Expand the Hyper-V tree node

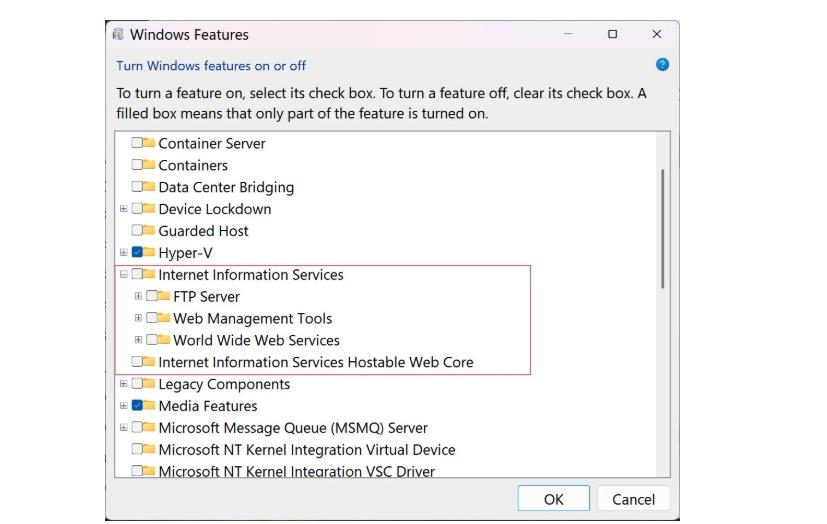click(123, 253)
